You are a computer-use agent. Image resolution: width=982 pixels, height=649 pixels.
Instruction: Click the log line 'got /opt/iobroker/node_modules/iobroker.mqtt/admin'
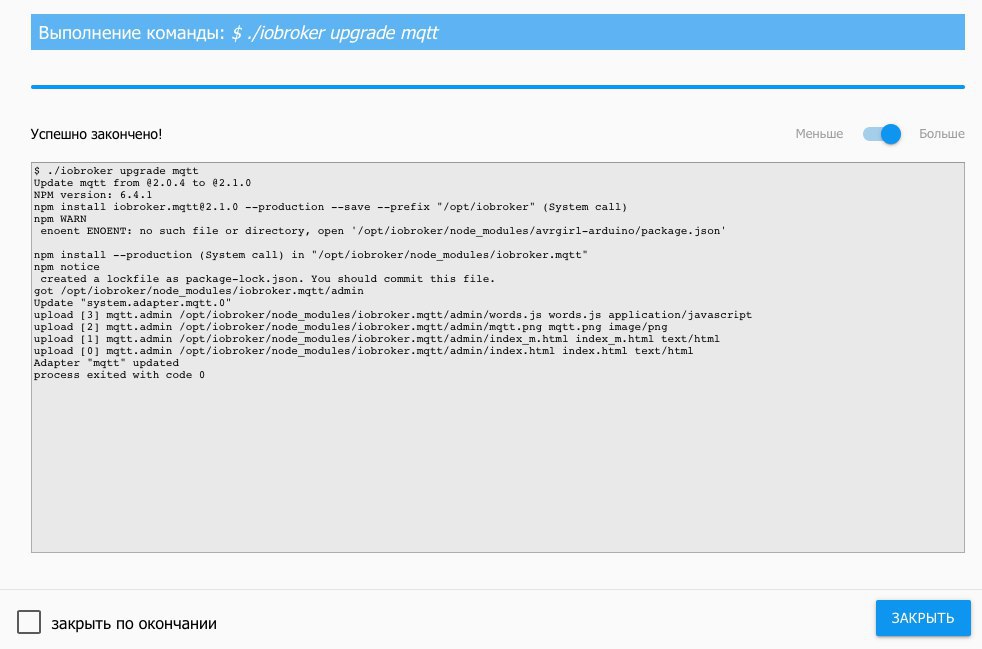coord(199,291)
